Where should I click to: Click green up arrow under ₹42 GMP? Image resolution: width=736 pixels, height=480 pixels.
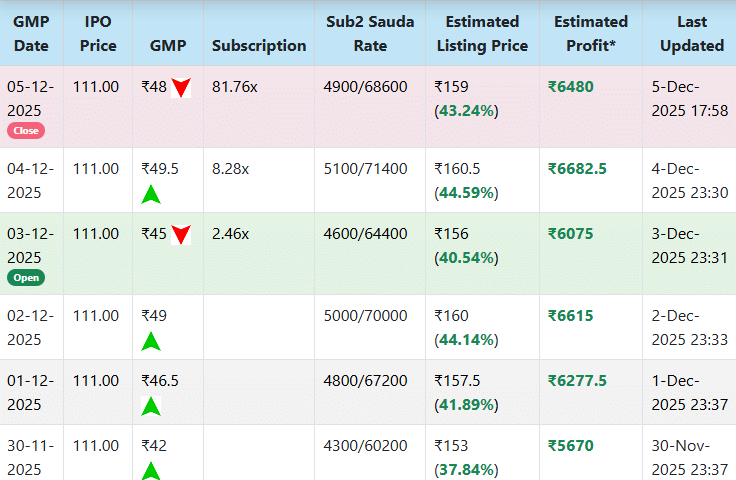[x=151, y=470]
